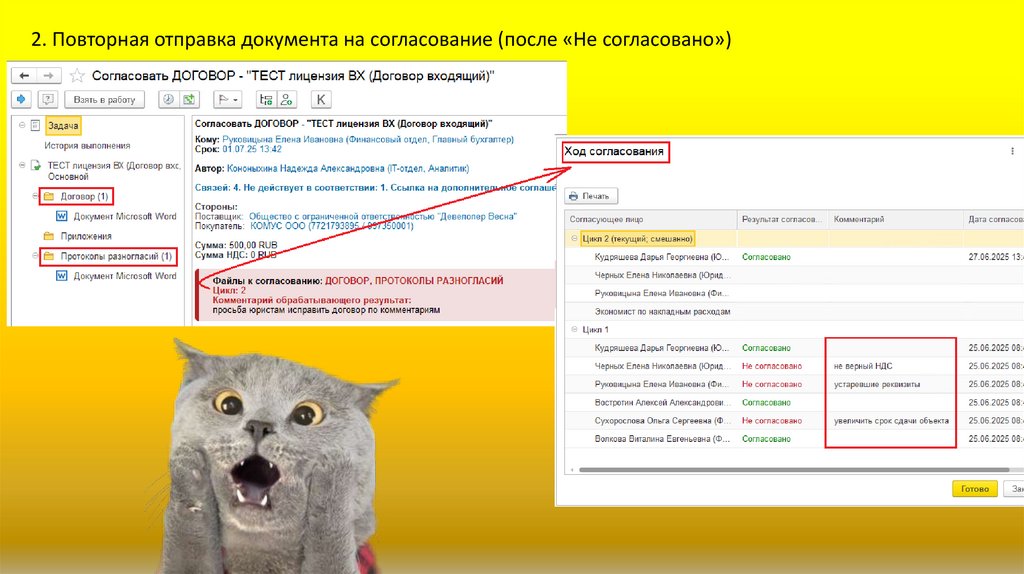
Task: Click the comment не верный НДС
Action: coord(863,366)
